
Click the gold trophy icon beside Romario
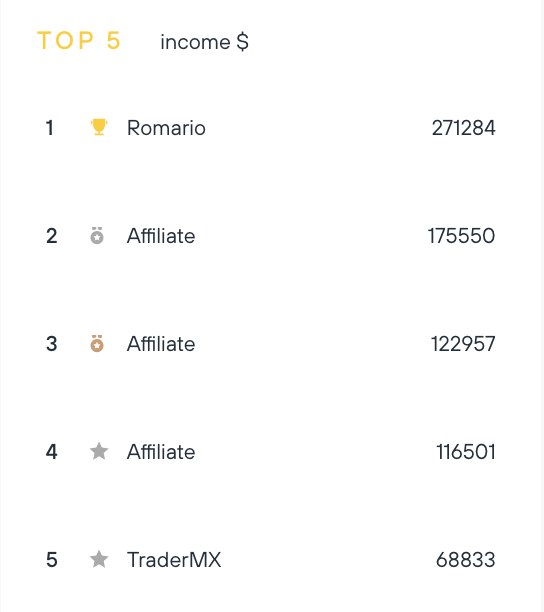[99, 127]
